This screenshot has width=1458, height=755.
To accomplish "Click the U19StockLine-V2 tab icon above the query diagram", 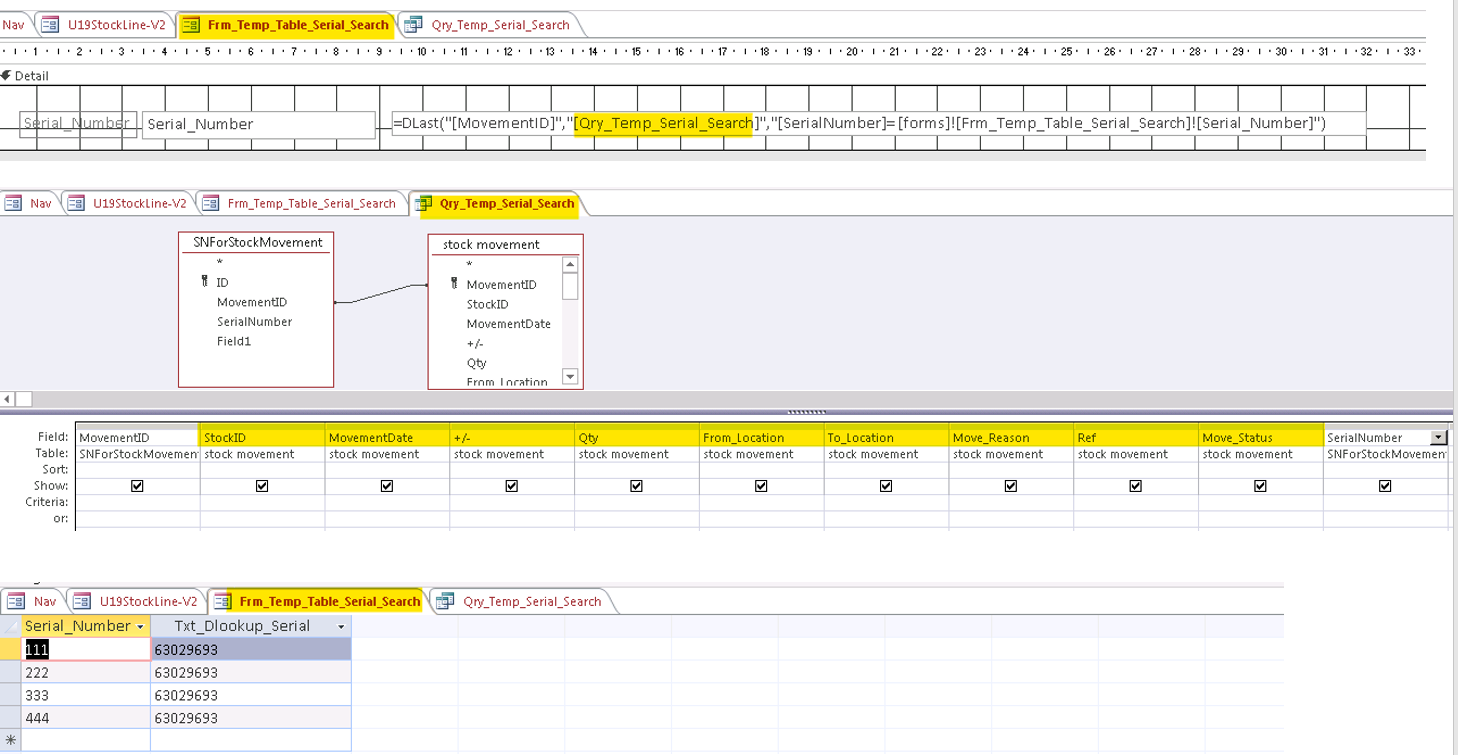I will click(76, 203).
